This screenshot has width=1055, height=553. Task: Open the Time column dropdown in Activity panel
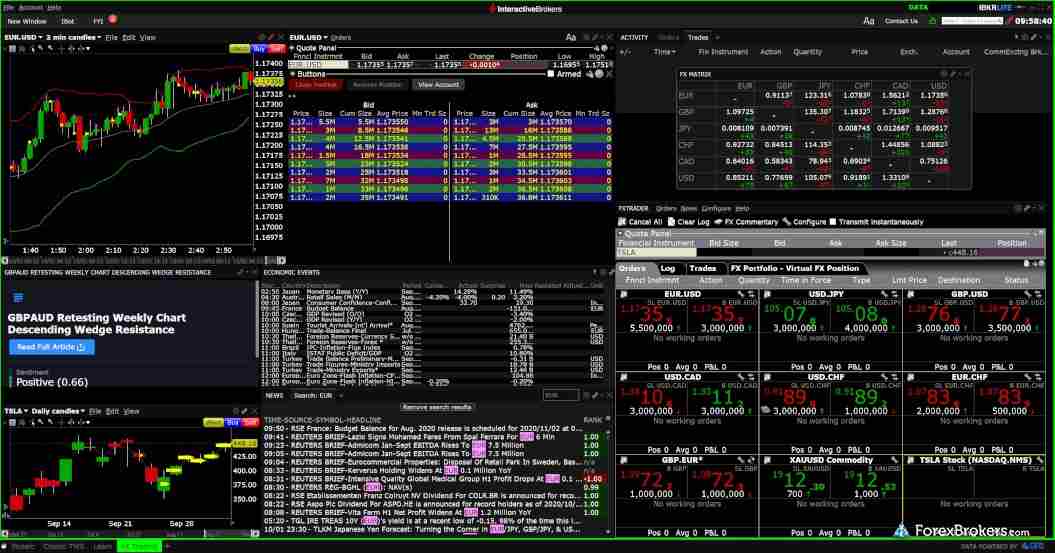(x=664, y=52)
